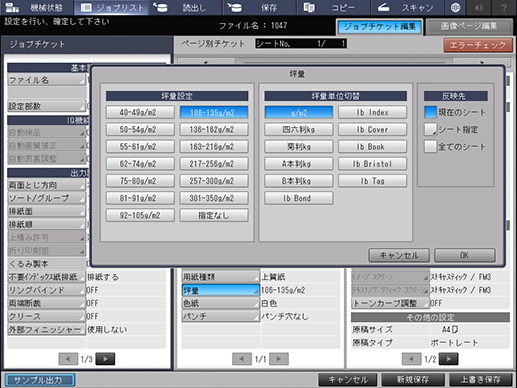Open the 色紙 paper color setting
This screenshot has height=388, width=517.
coord(221,303)
